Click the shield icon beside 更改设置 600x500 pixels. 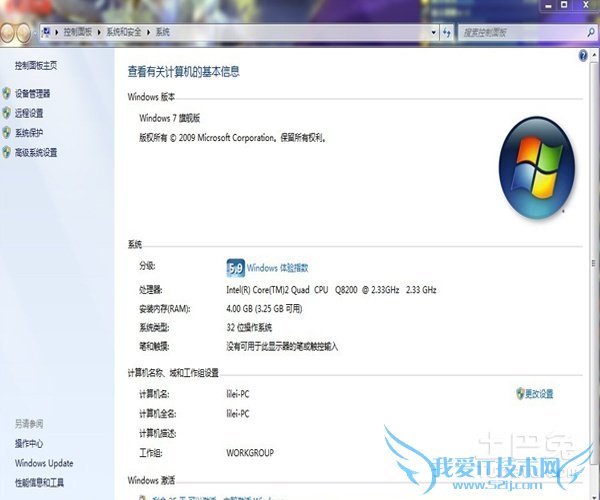(520, 393)
